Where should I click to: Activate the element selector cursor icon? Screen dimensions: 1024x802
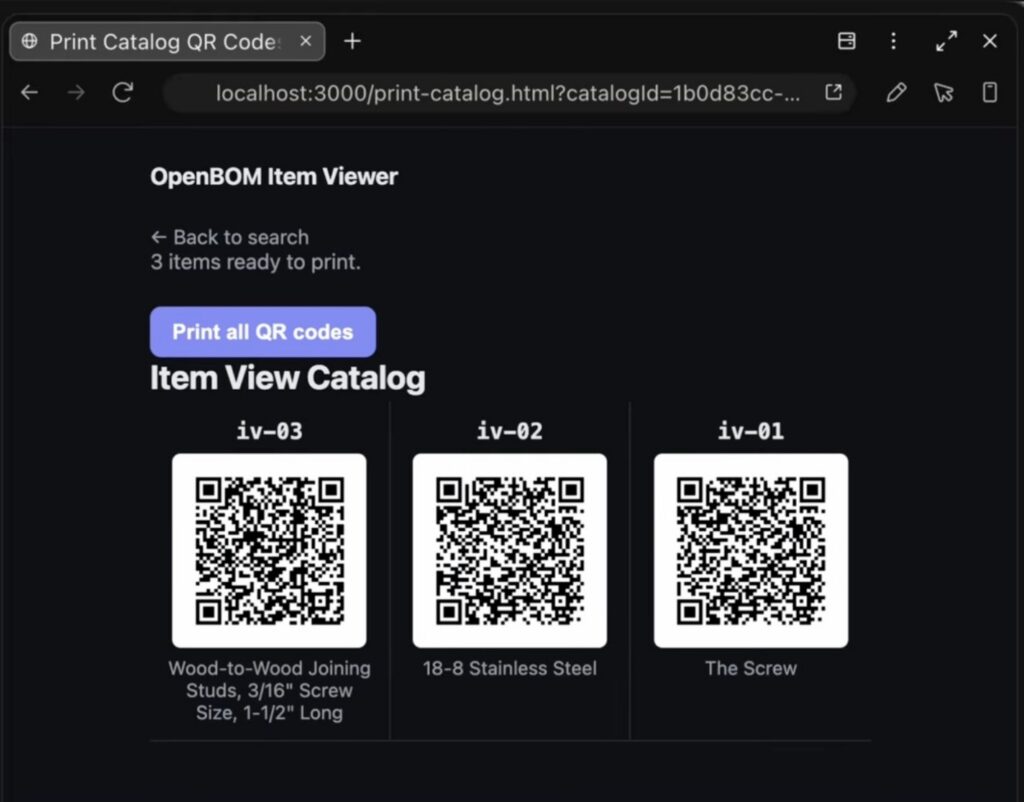click(943, 93)
